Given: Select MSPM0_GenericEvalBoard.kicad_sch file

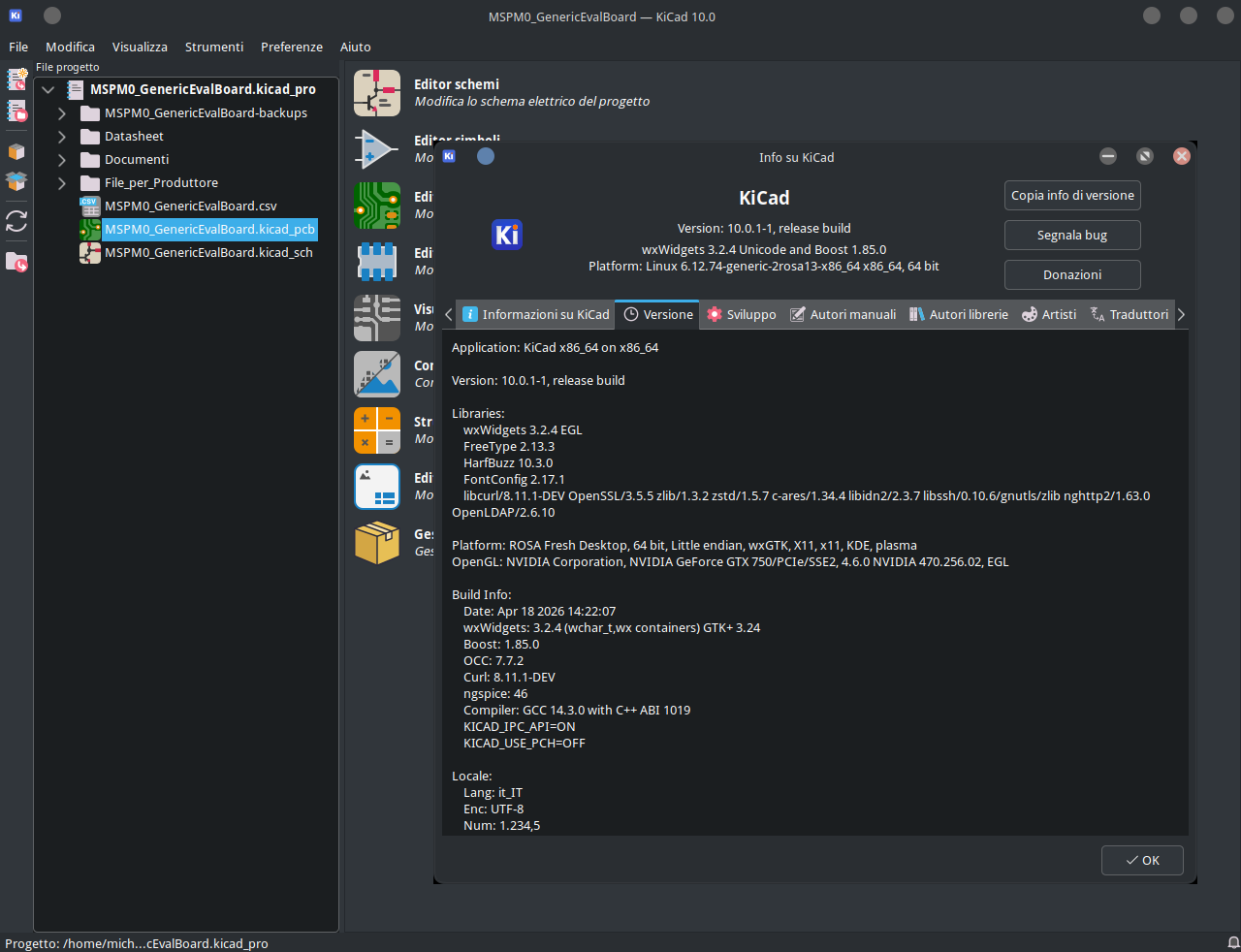Looking at the screenshot, I should pos(208,252).
